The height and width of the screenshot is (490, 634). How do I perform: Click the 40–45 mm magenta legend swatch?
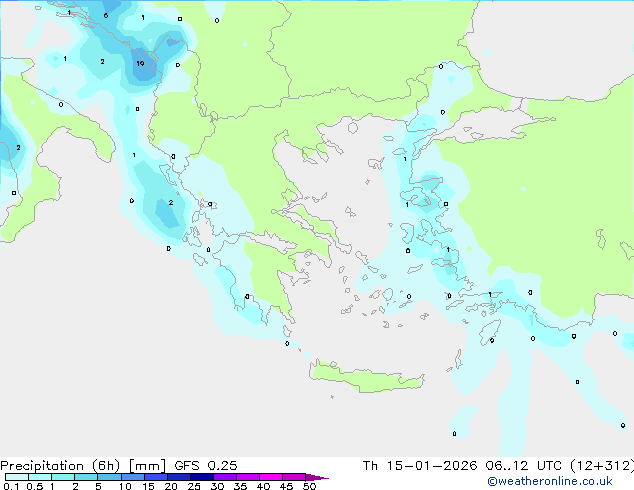271,477
